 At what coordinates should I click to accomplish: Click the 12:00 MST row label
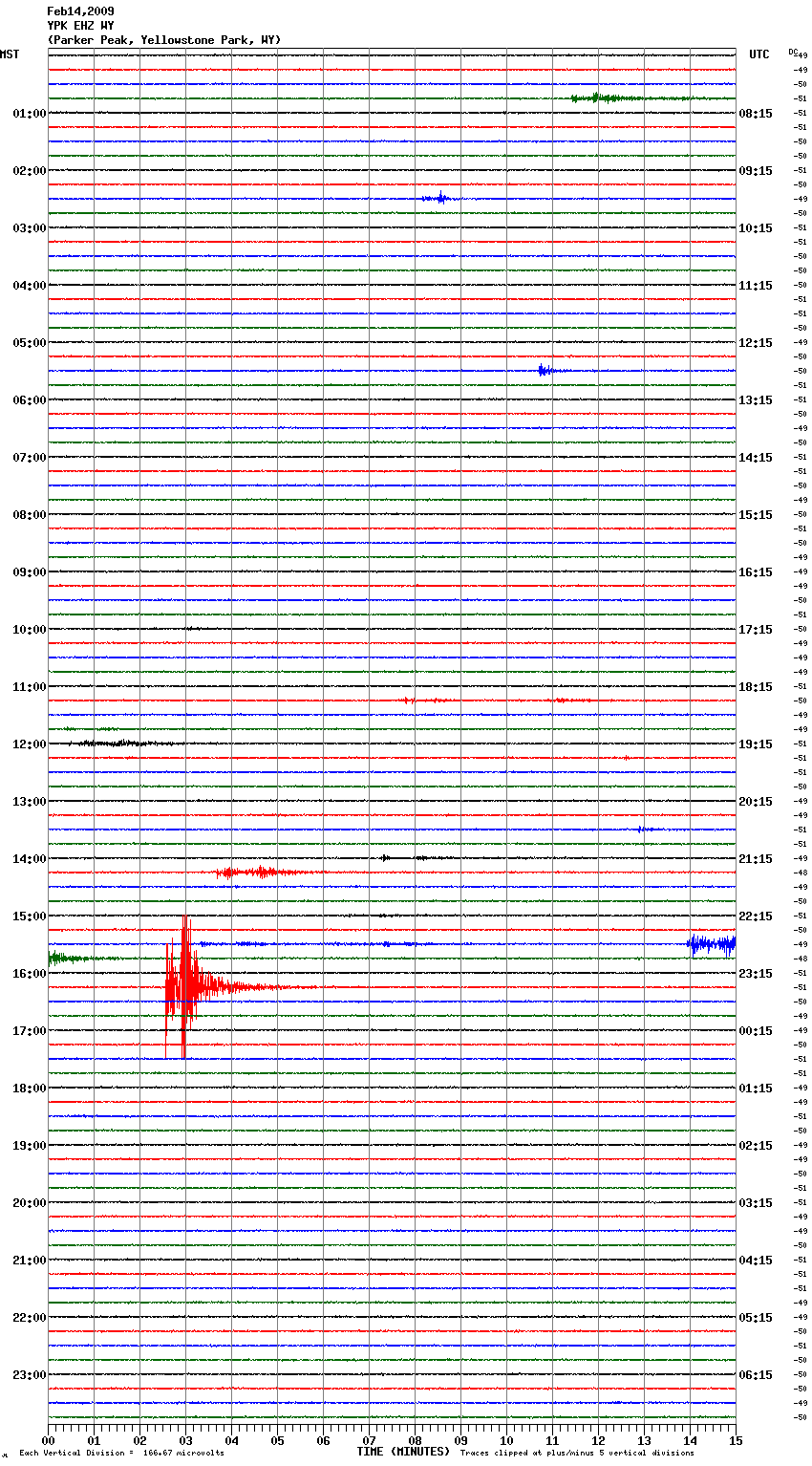click(29, 744)
